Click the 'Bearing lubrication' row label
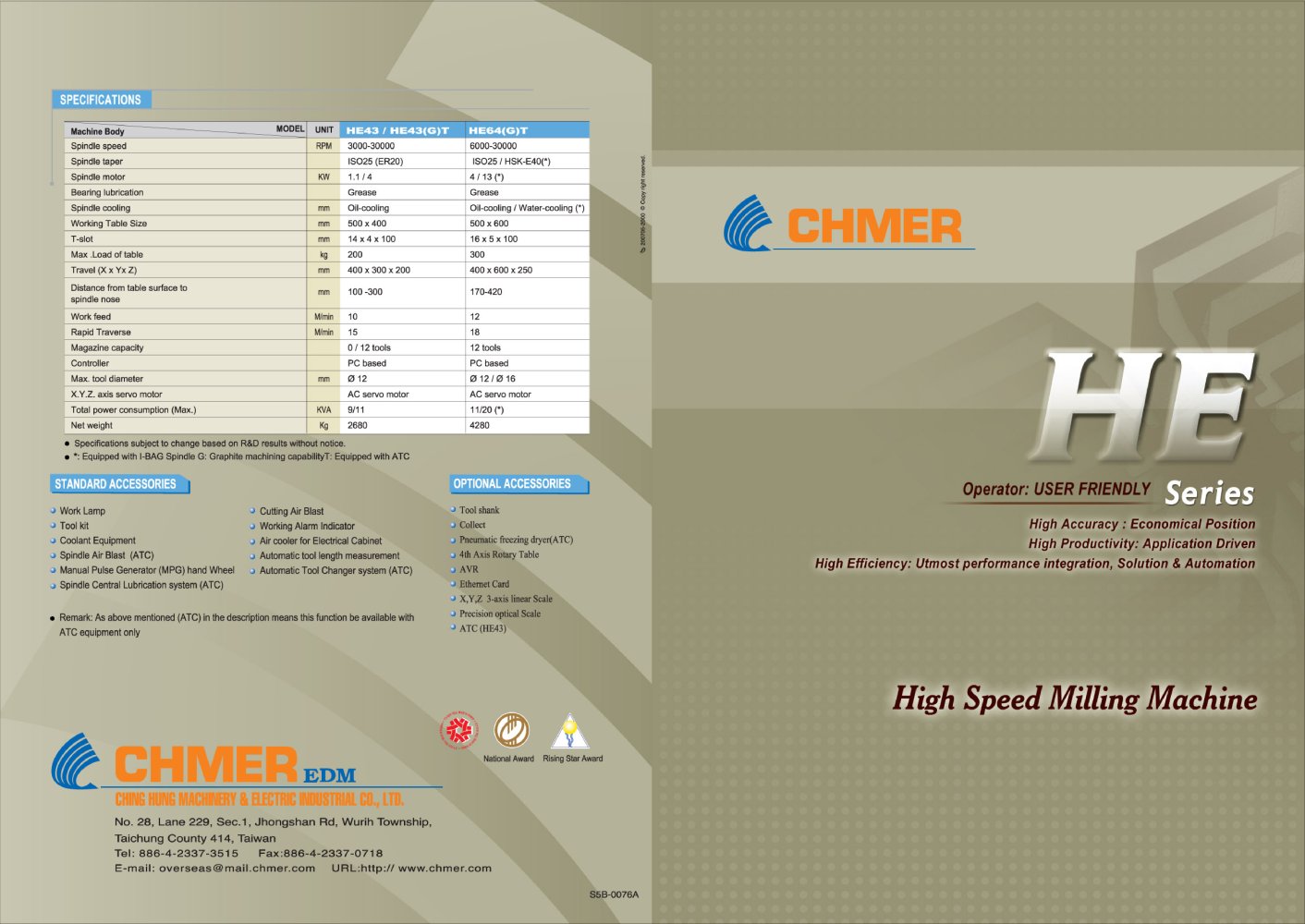Screen dimensions: 1305x924 [107, 193]
